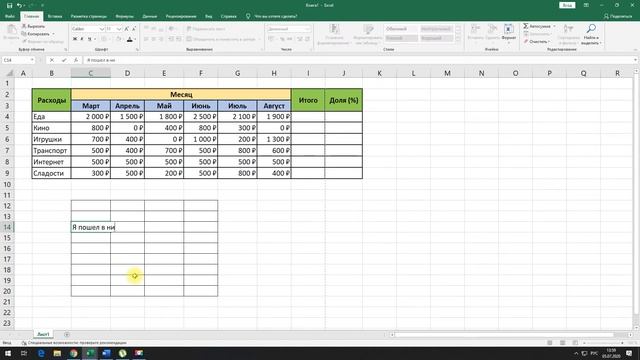
Task: Decrease font size with small A button
Action: [134, 29]
